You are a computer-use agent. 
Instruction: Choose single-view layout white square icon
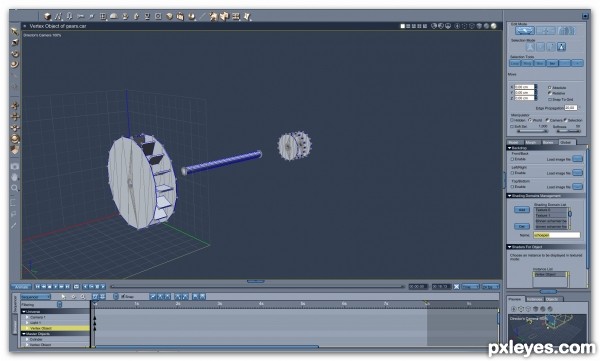403,26
